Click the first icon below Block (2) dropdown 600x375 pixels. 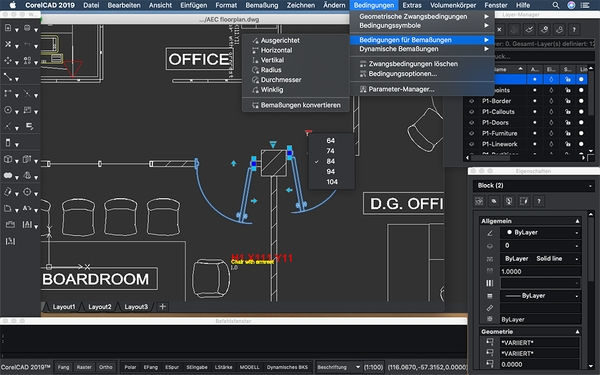click(479, 201)
